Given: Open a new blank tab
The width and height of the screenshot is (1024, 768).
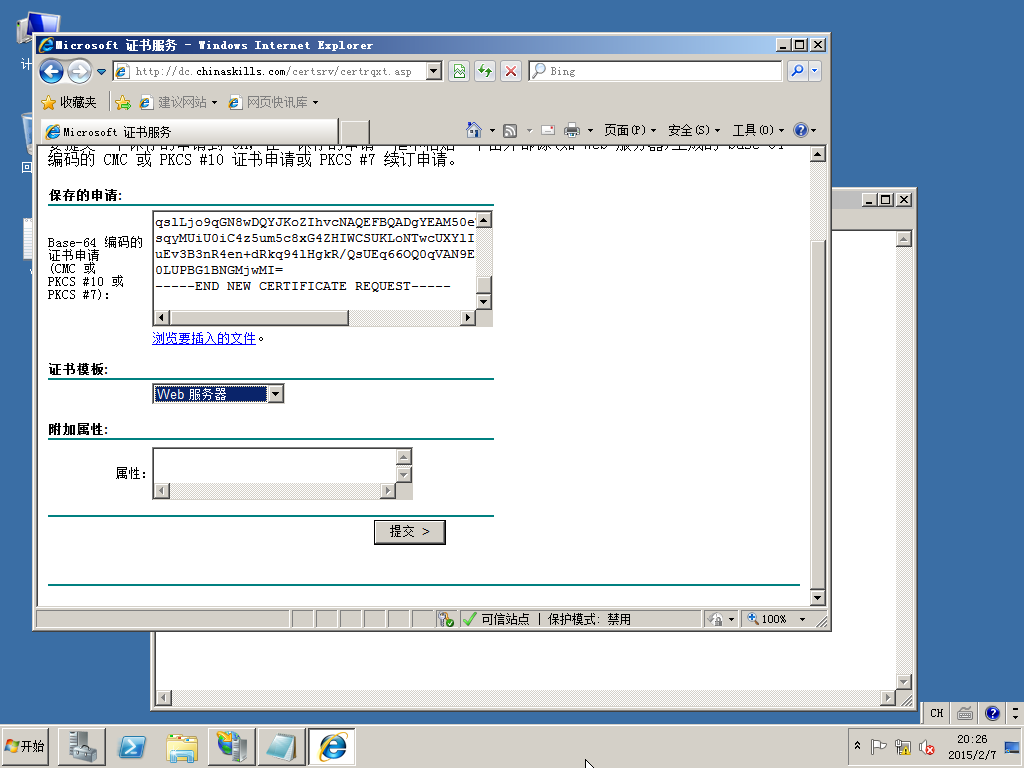Looking at the screenshot, I should point(355,132).
